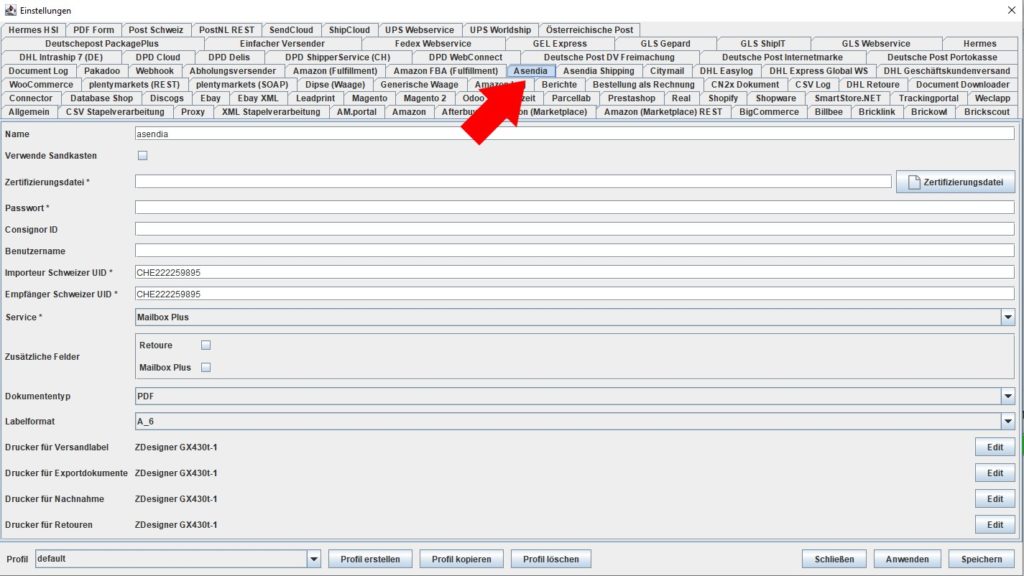
Task: Switch to the BigCommerce tab
Action: 769,112
